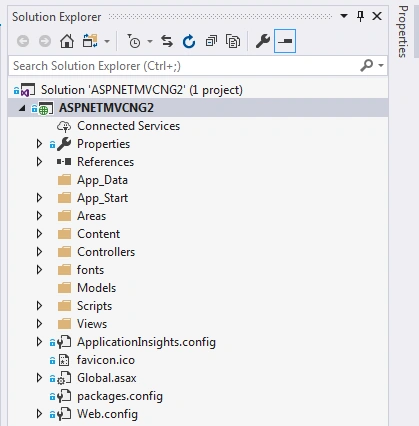Expand the Web.config node

[39, 414]
